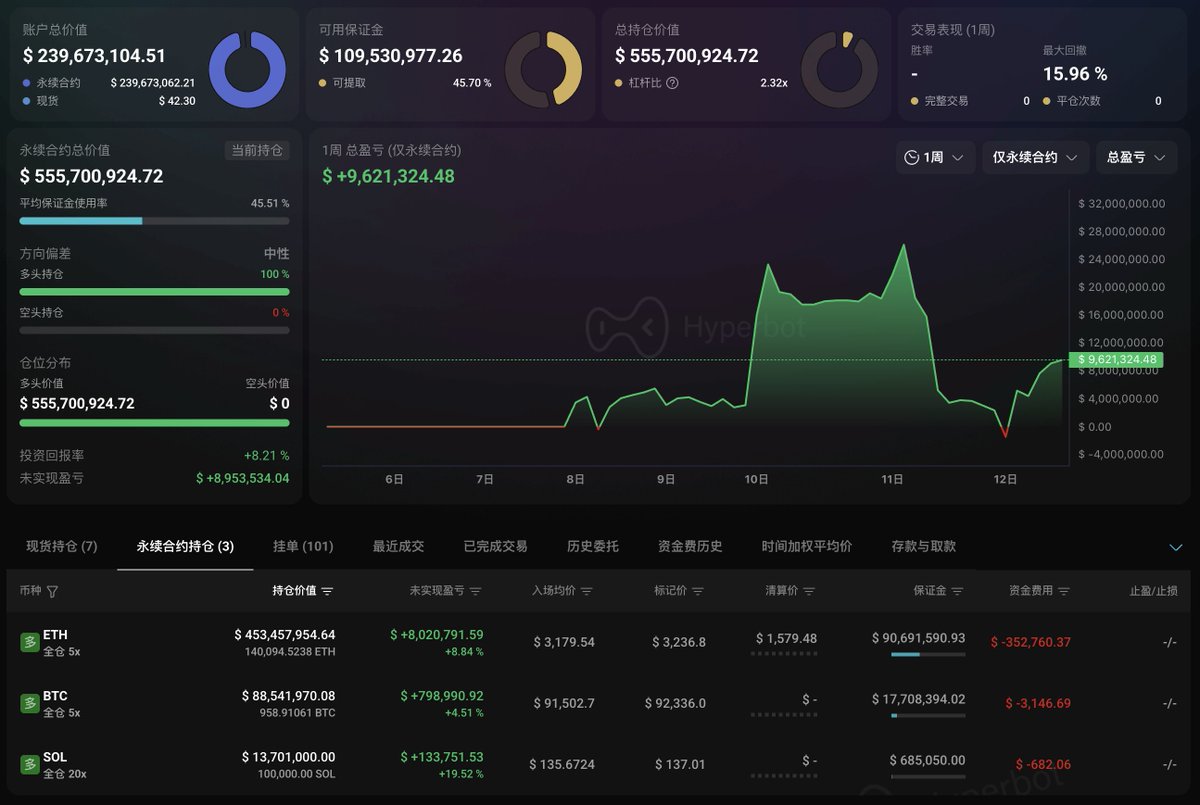Screen dimensions: 1200x805
Task: Click the 仓位分布 green distribution bar
Action: [x=154, y=423]
